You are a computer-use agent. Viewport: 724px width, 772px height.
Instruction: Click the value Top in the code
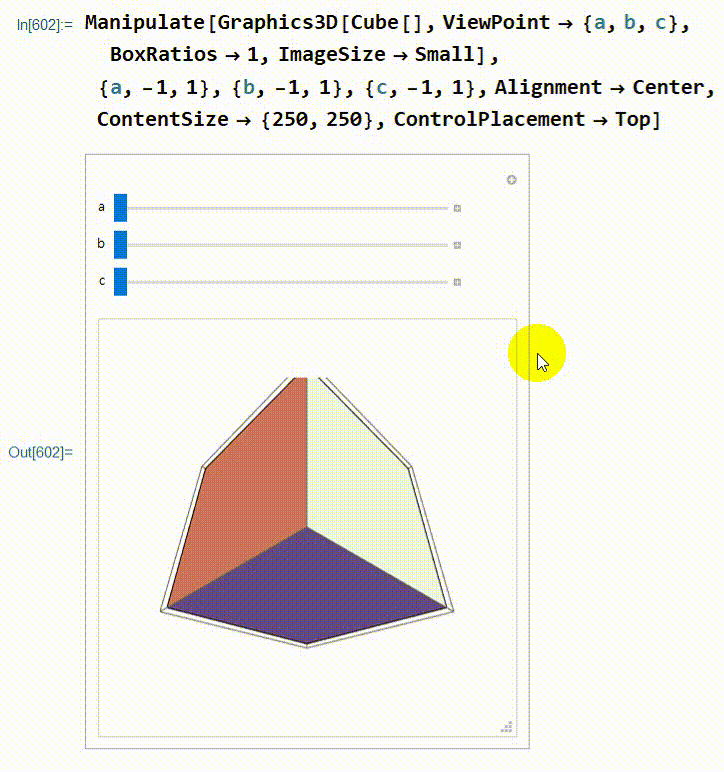[x=633, y=120]
